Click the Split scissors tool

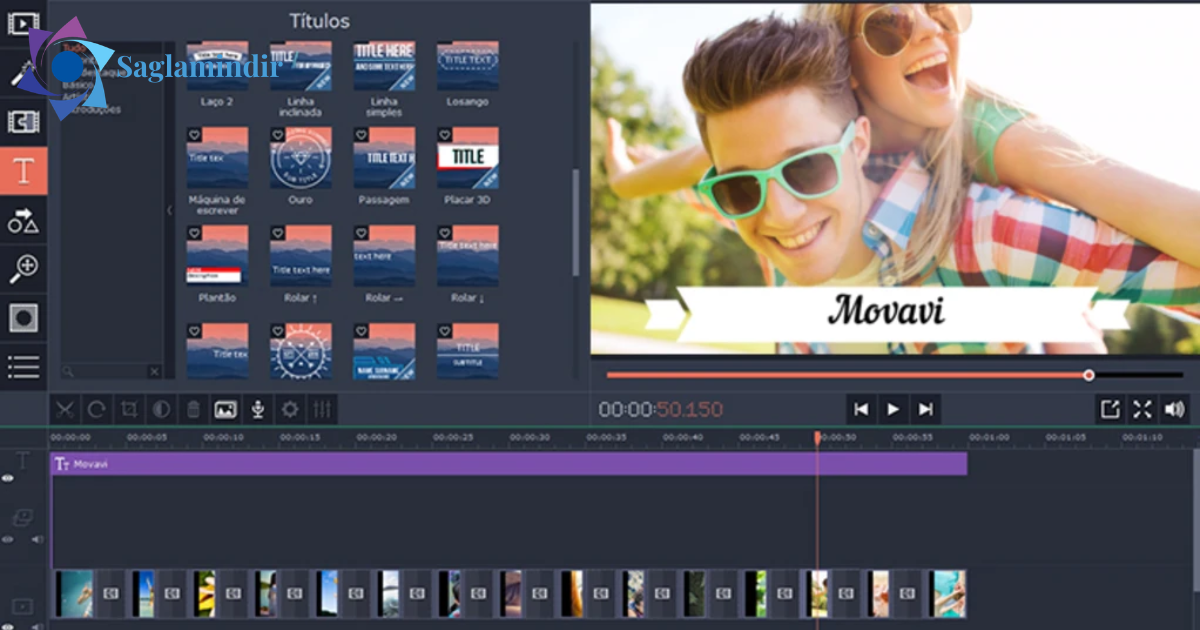[x=65, y=409]
